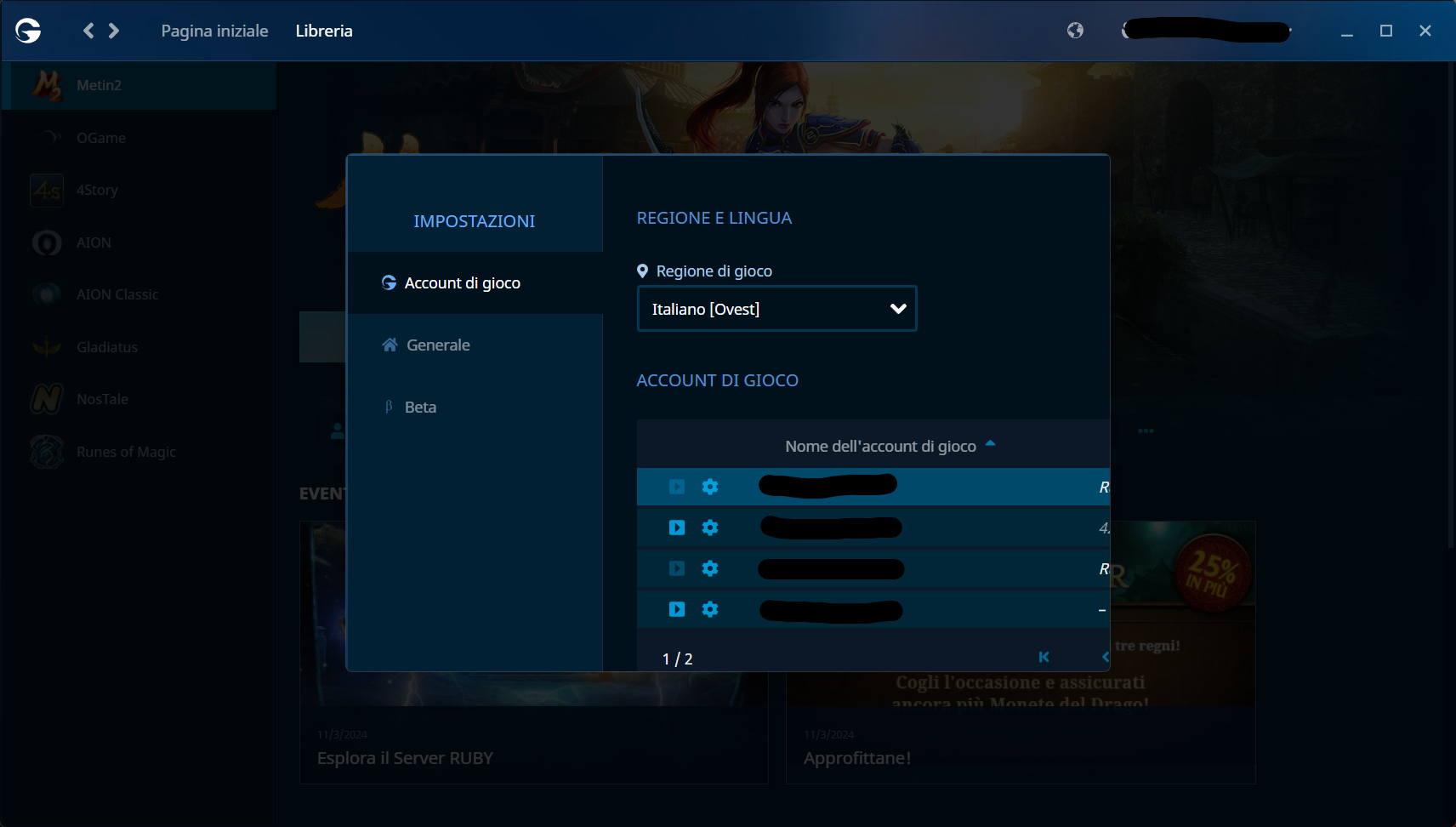Select 4Story in the game sidebar

click(139, 190)
